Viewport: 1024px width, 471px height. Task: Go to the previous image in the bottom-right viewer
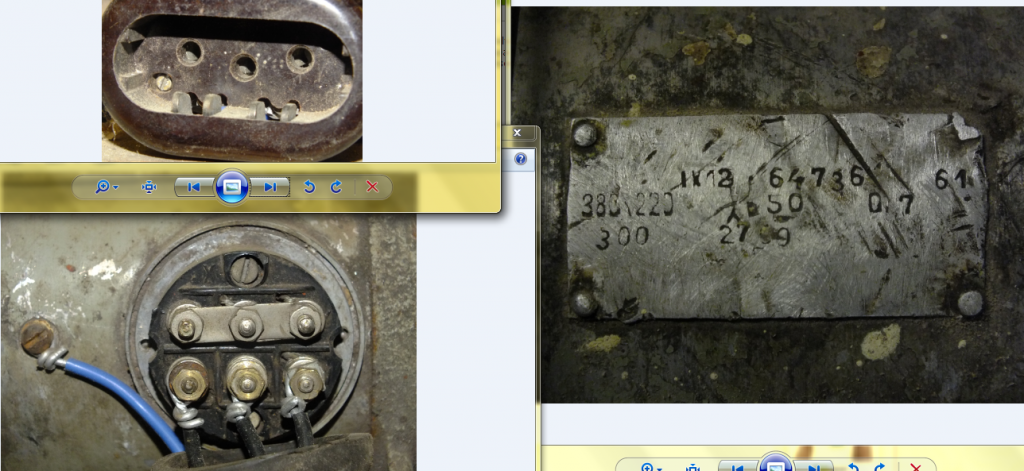pos(738,467)
